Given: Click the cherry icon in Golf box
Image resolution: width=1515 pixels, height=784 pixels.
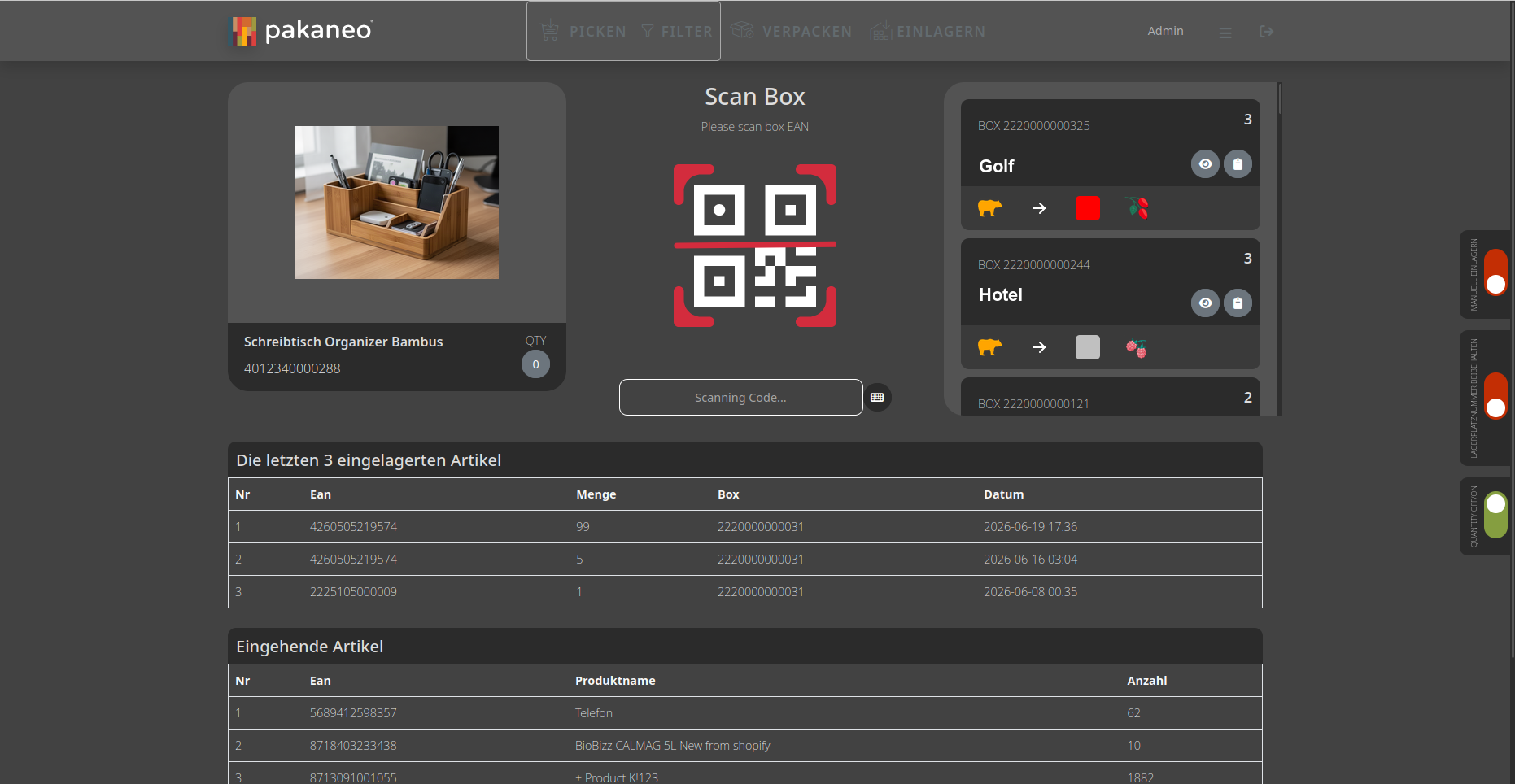Looking at the screenshot, I should click(x=1137, y=208).
